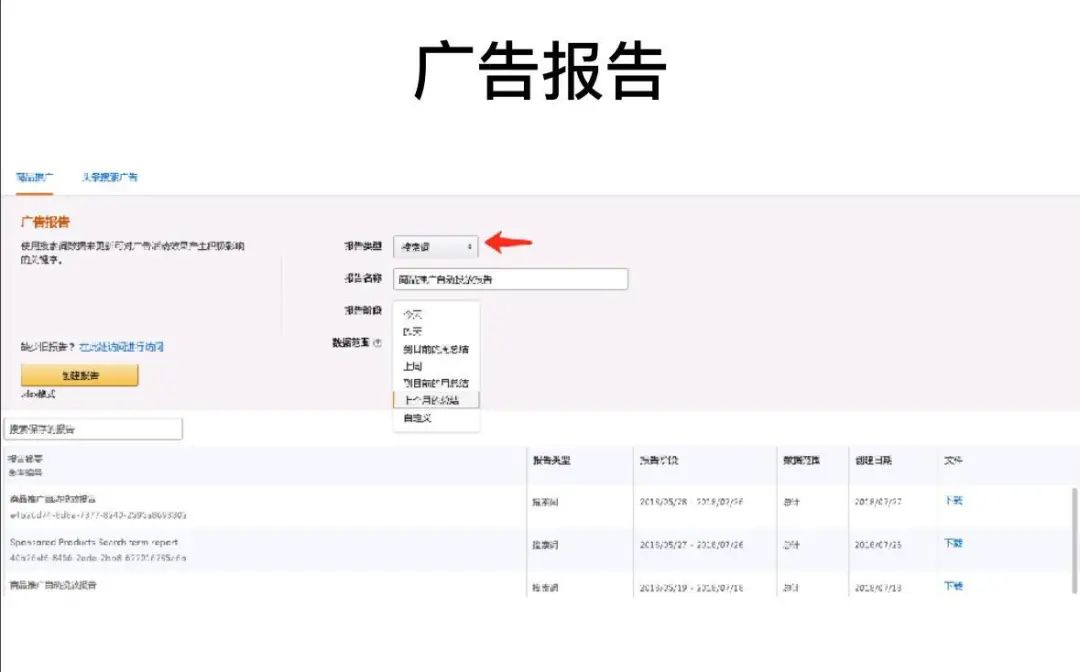The height and width of the screenshot is (672, 1080).
Task: Switch to the 头条搜索广告 tab
Action: [x=112, y=176]
